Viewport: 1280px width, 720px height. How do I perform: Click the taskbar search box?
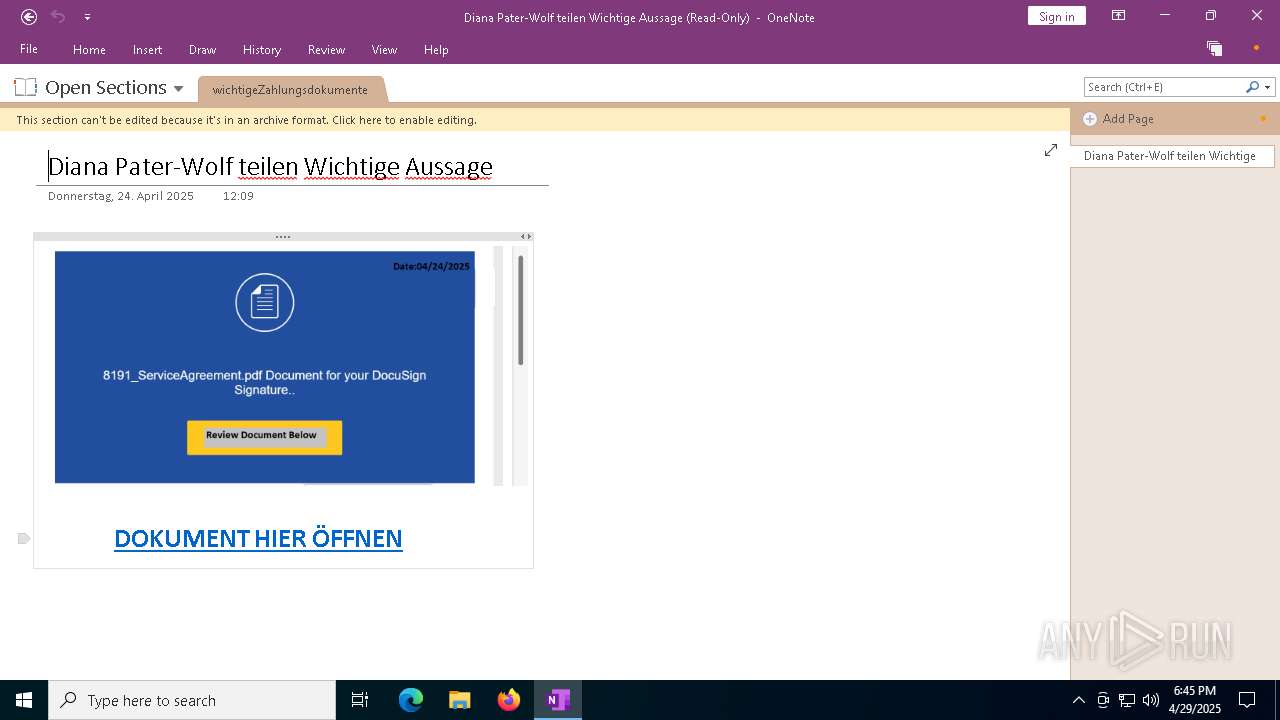[x=192, y=700]
